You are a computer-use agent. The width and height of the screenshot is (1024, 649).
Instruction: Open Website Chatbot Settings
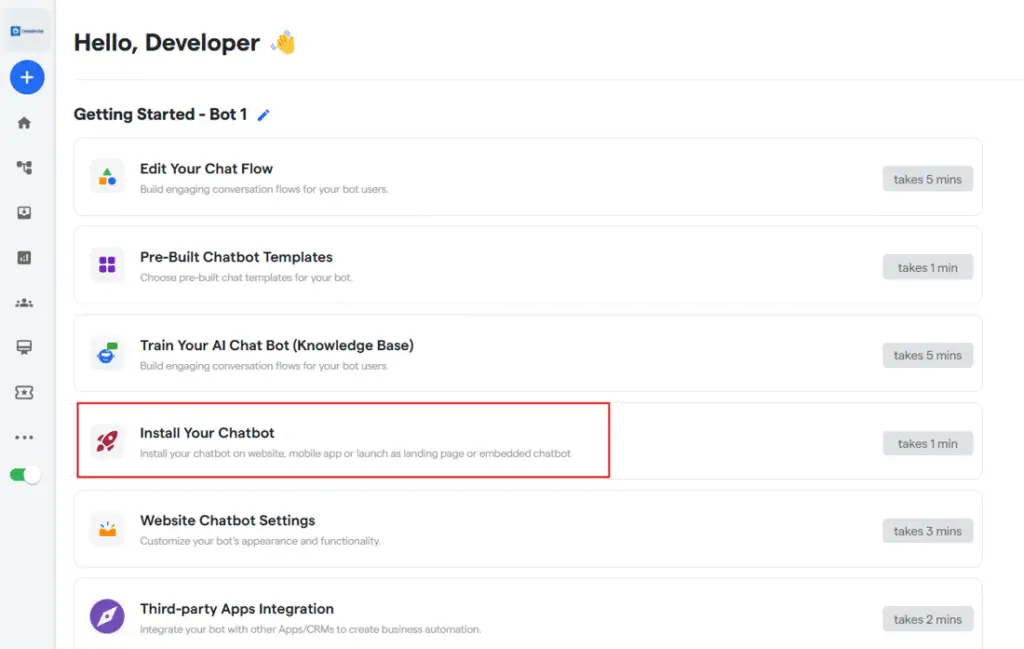point(228,521)
